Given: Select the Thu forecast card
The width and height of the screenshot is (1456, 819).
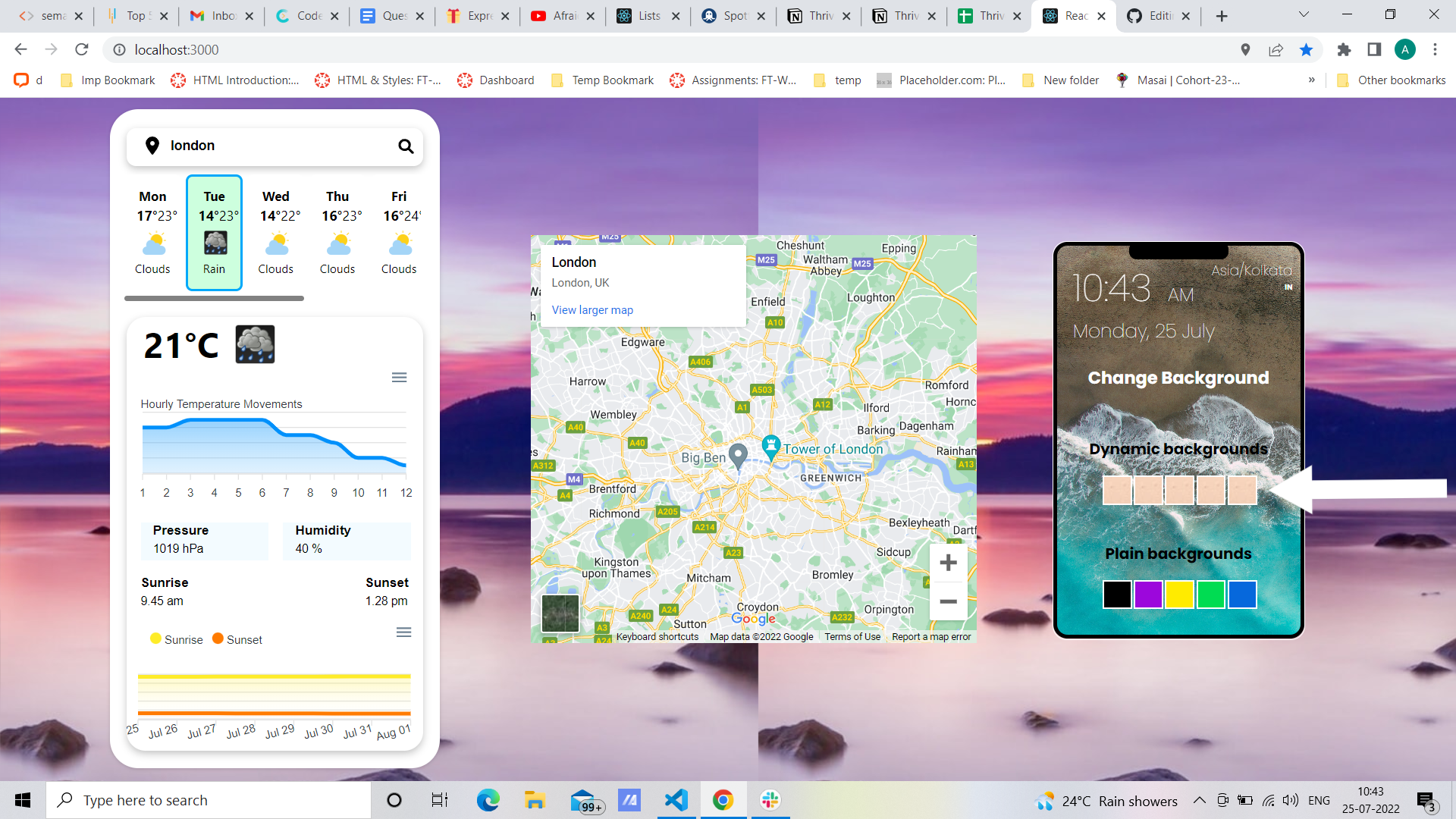Looking at the screenshot, I should pyautogui.click(x=337, y=233).
